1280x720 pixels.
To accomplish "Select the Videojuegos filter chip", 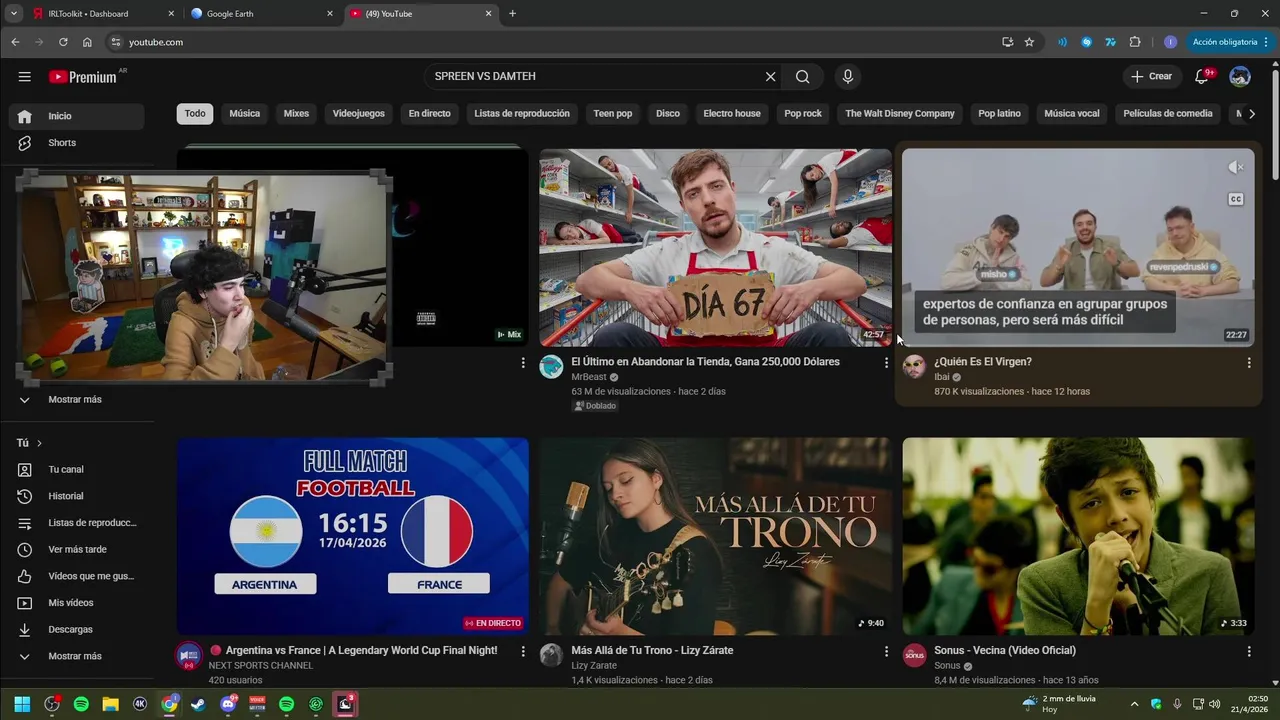I will pos(358,114).
